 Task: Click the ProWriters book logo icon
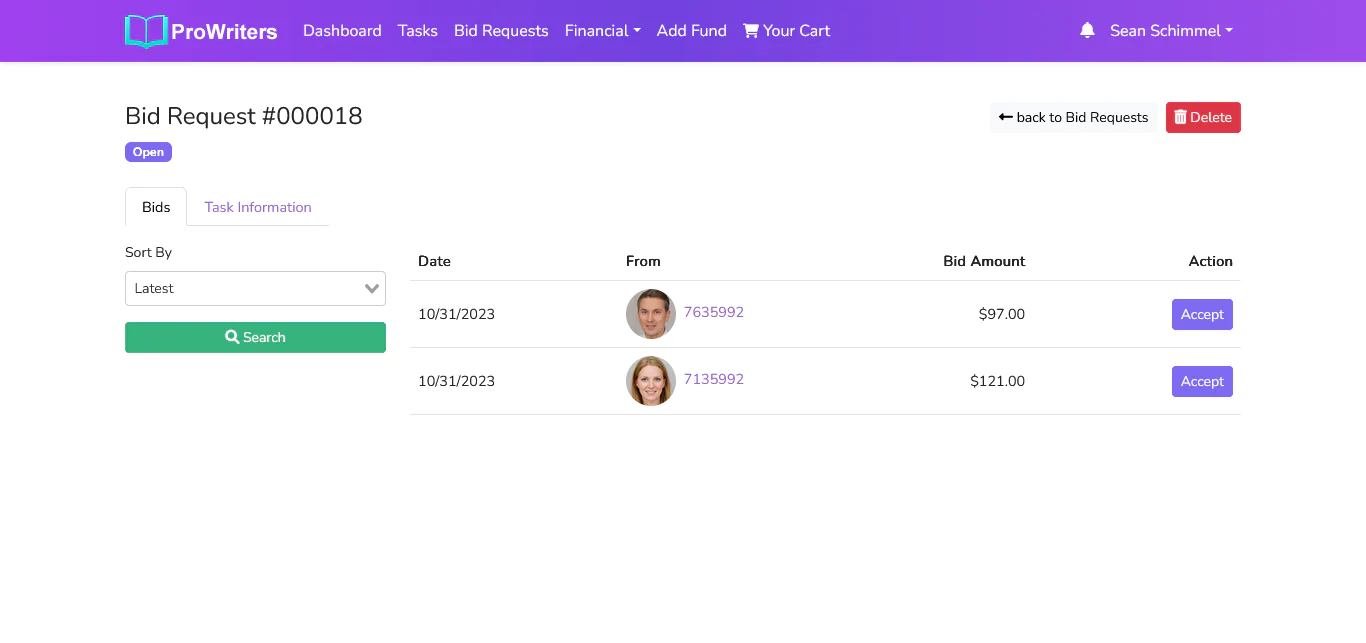146,31
